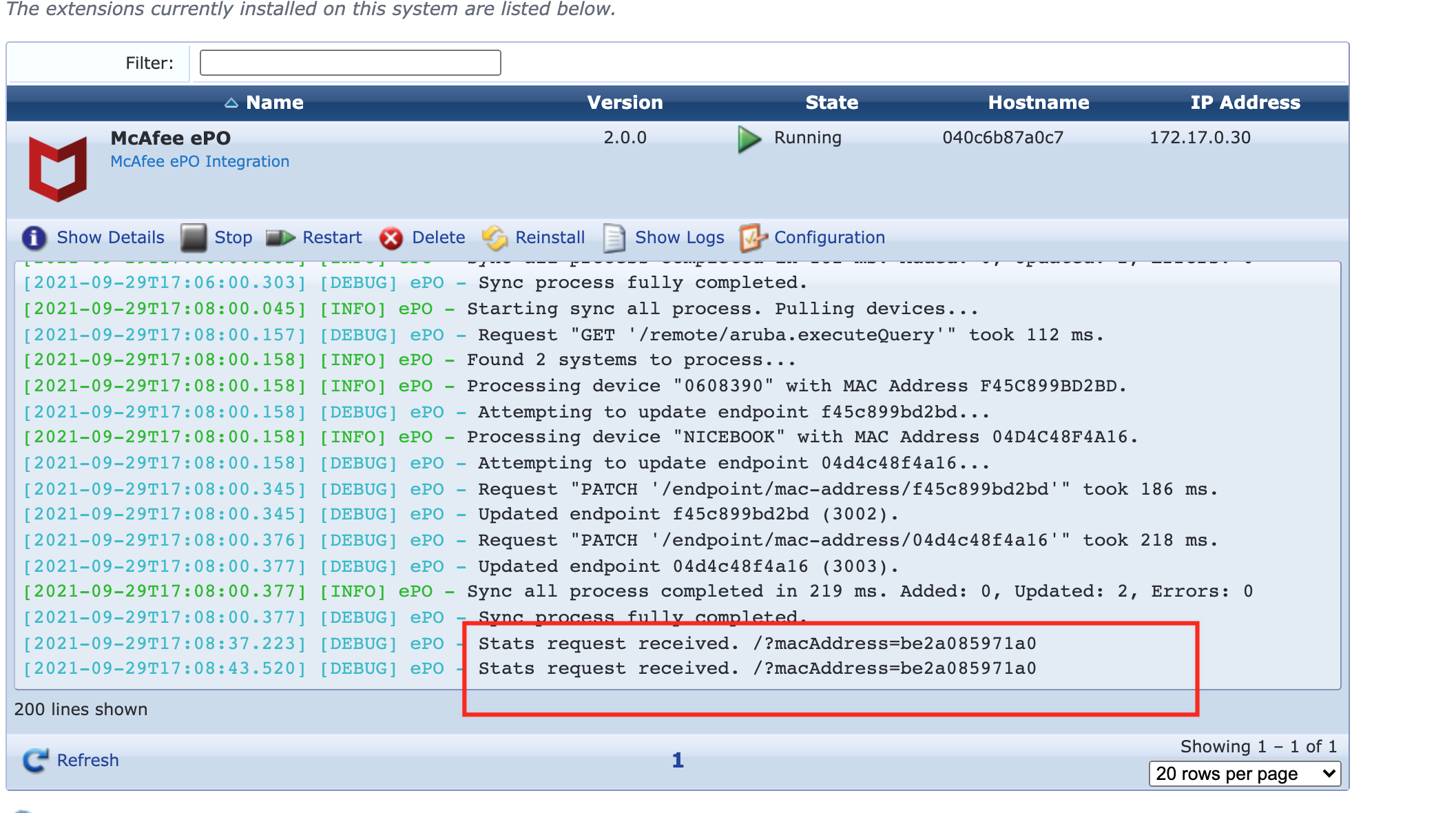Viewport: 1456px width, 813px height.
Task: Click the Refresh circular arrow icon
Action: 35,760
